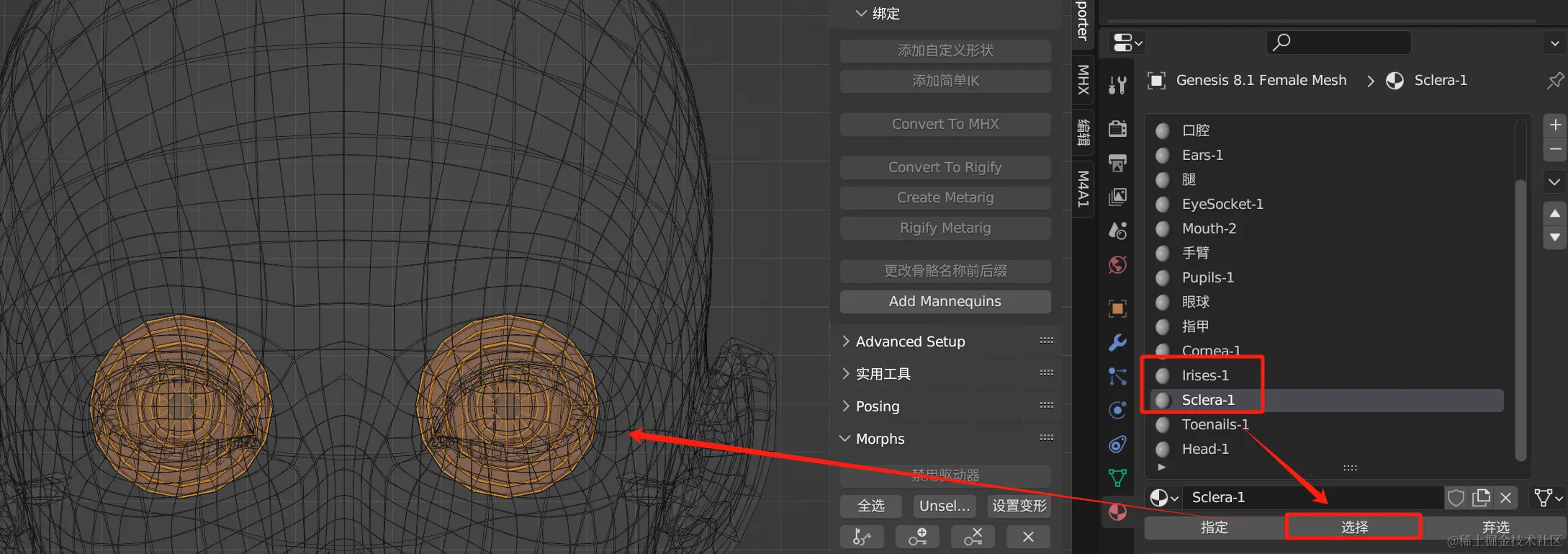Click the 设置变形 button

1019,506
